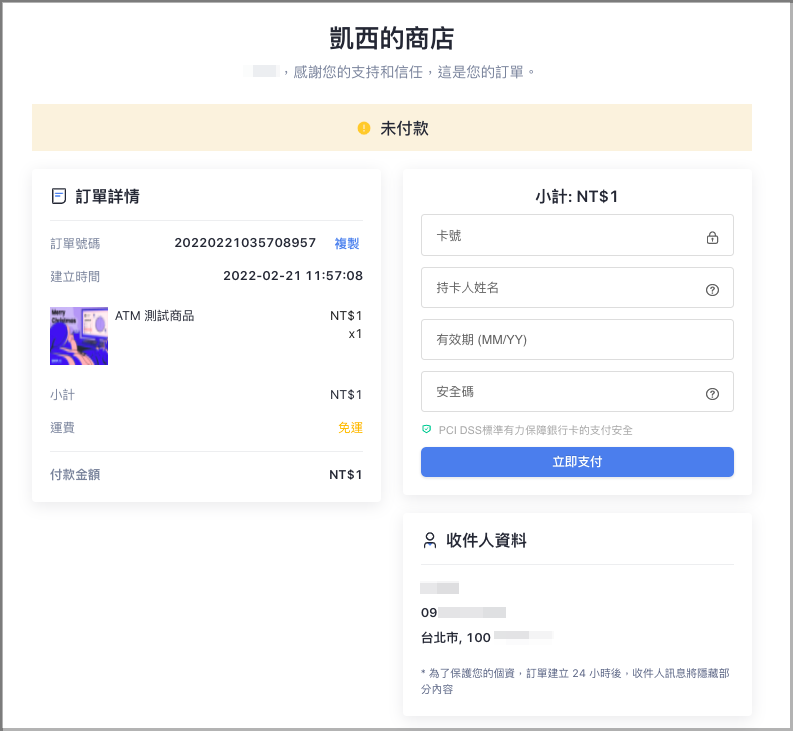Click the x1 quantity text
Image resolution: width=793 pixels, height=731 pixels.
pyautogui.click(x=356, y=334)
